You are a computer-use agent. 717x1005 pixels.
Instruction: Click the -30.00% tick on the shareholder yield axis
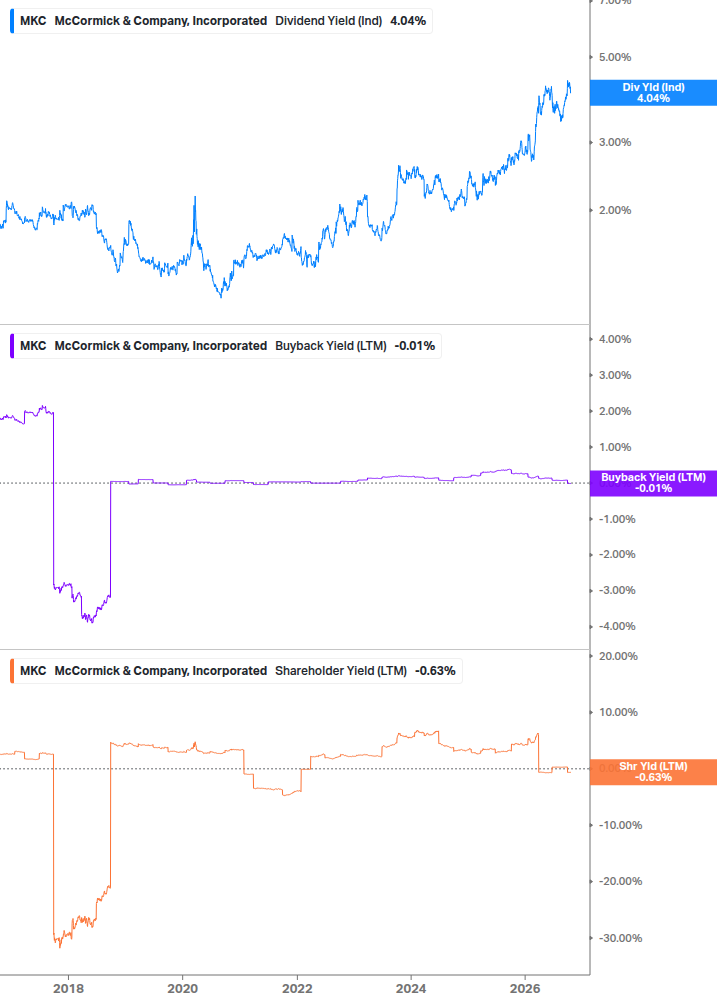tap(620, 938)
